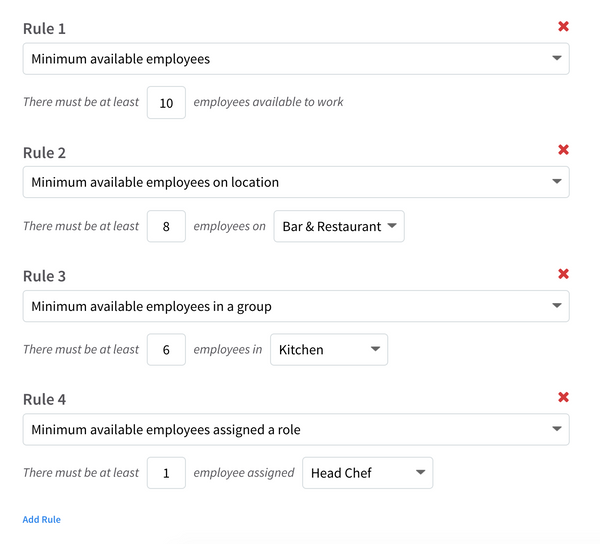The width and height of the screenshot is (600, 544).
Task: Click the 'Rule 4' heading label
Action: [x=45, y=400]
